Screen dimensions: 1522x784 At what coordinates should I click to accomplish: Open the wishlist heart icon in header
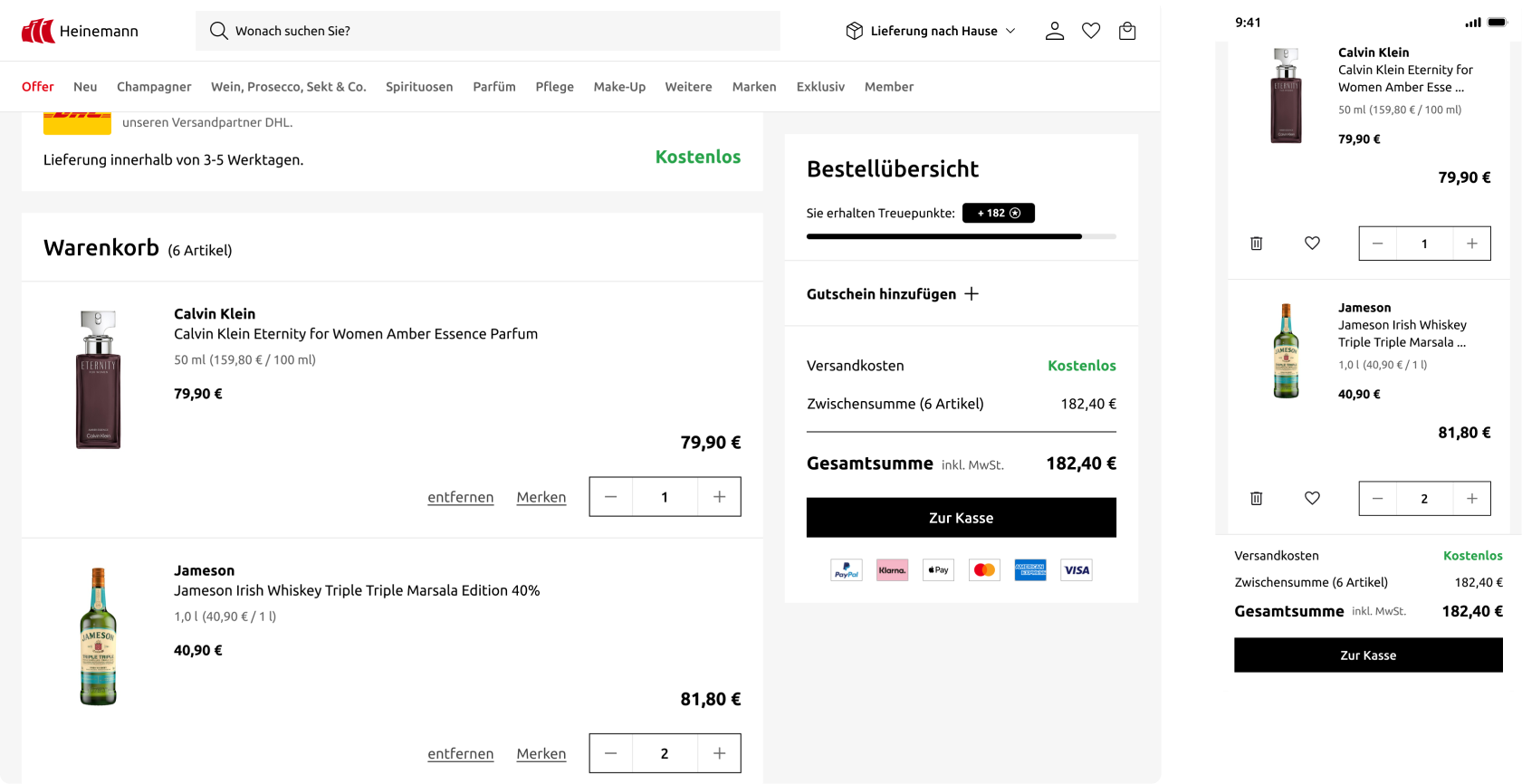[1091, 31]
